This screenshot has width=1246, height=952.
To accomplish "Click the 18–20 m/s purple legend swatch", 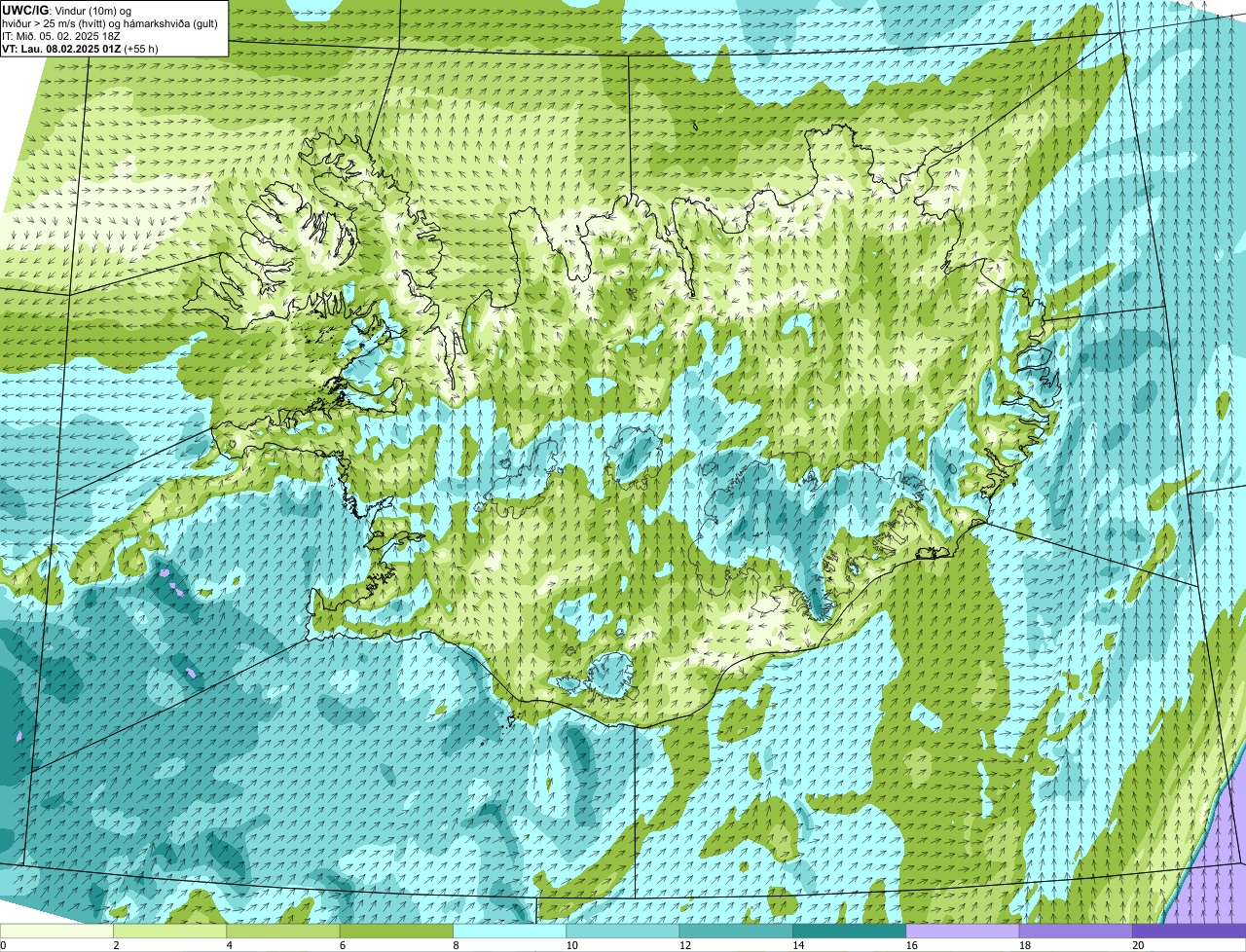I will [x=1076, y=931].
